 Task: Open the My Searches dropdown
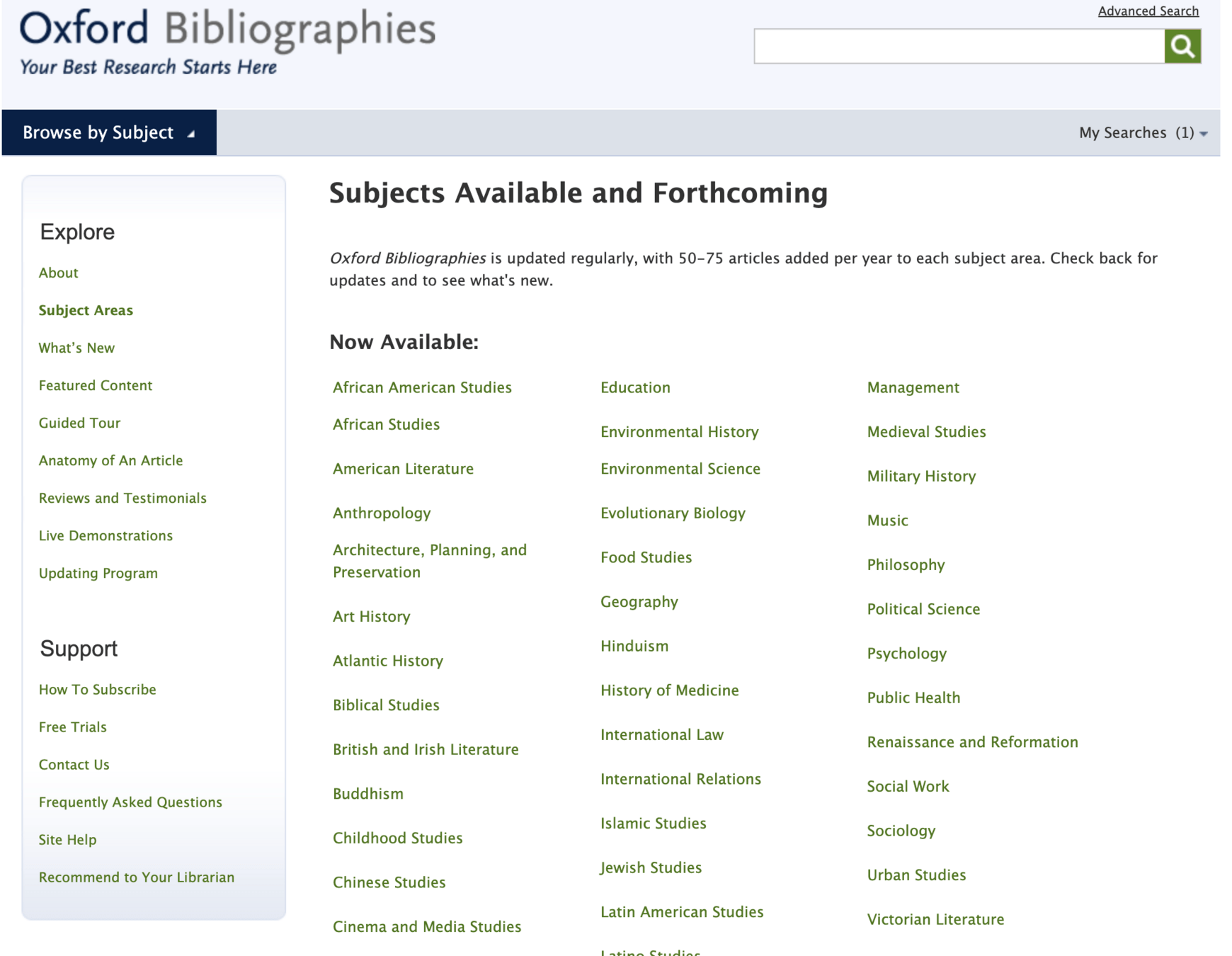point(1143,132)
